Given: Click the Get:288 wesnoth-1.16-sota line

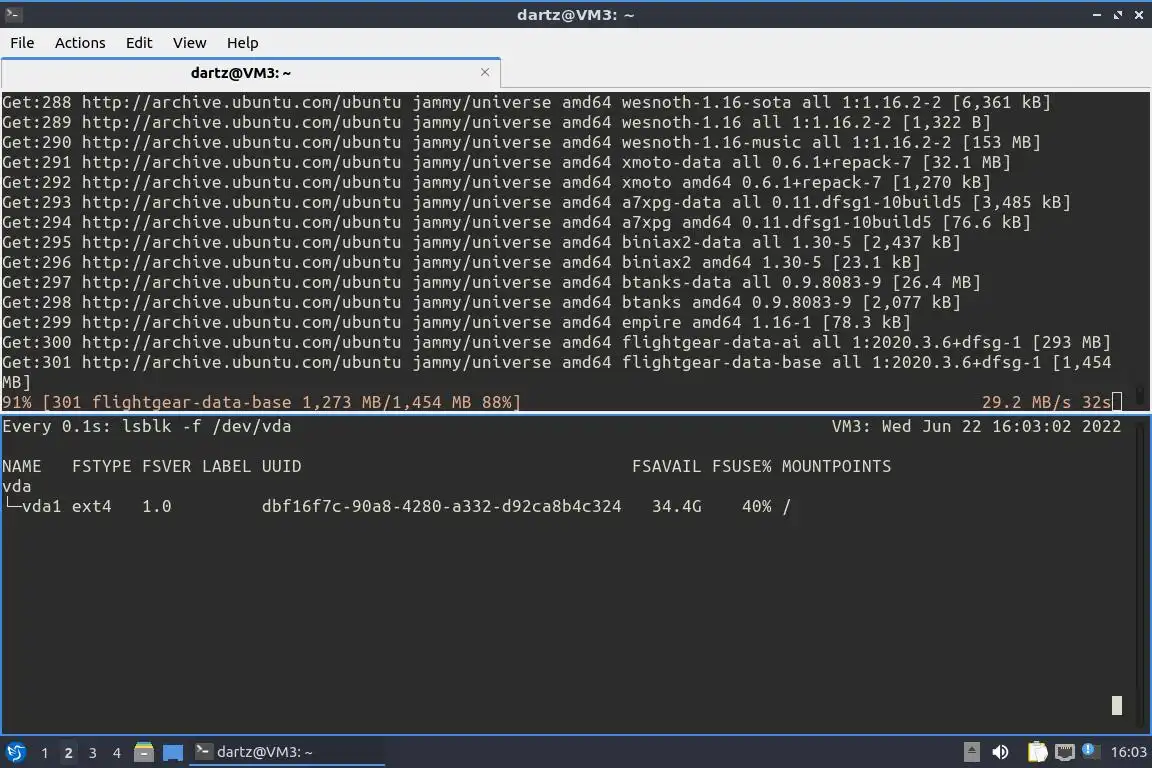Looking at the screenshot, I should tap(526, 102).
